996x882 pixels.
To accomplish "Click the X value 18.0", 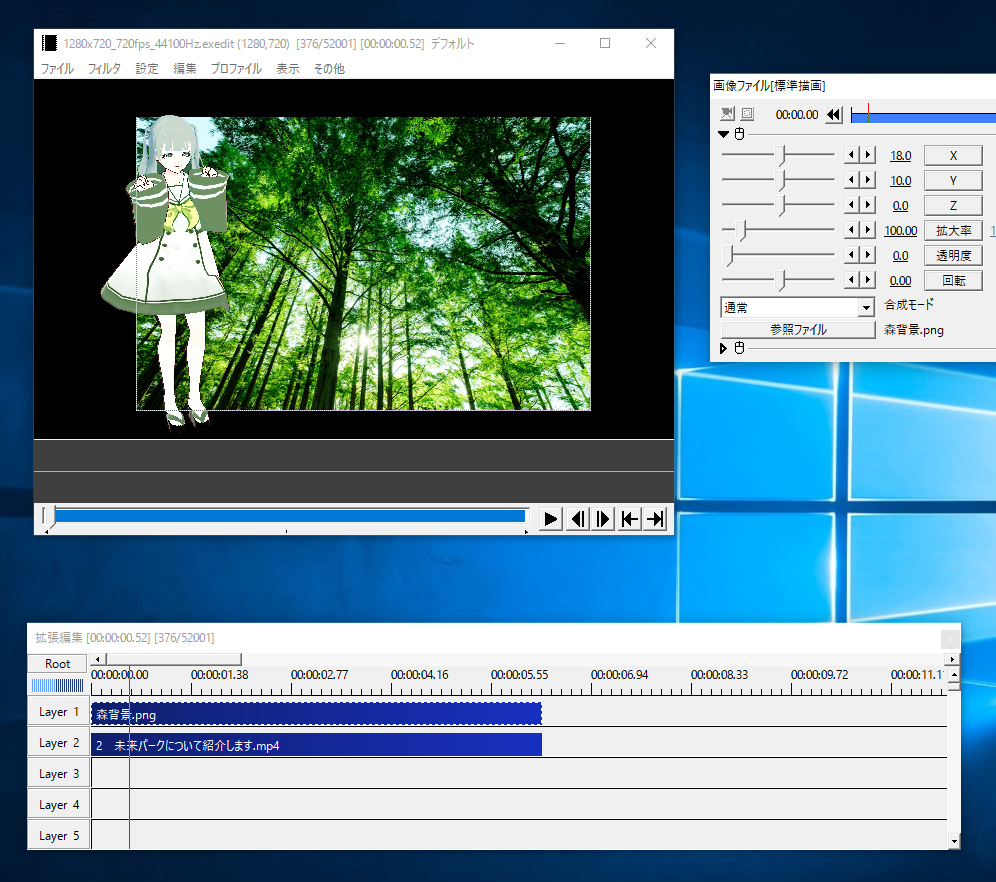I will point(900,156).
